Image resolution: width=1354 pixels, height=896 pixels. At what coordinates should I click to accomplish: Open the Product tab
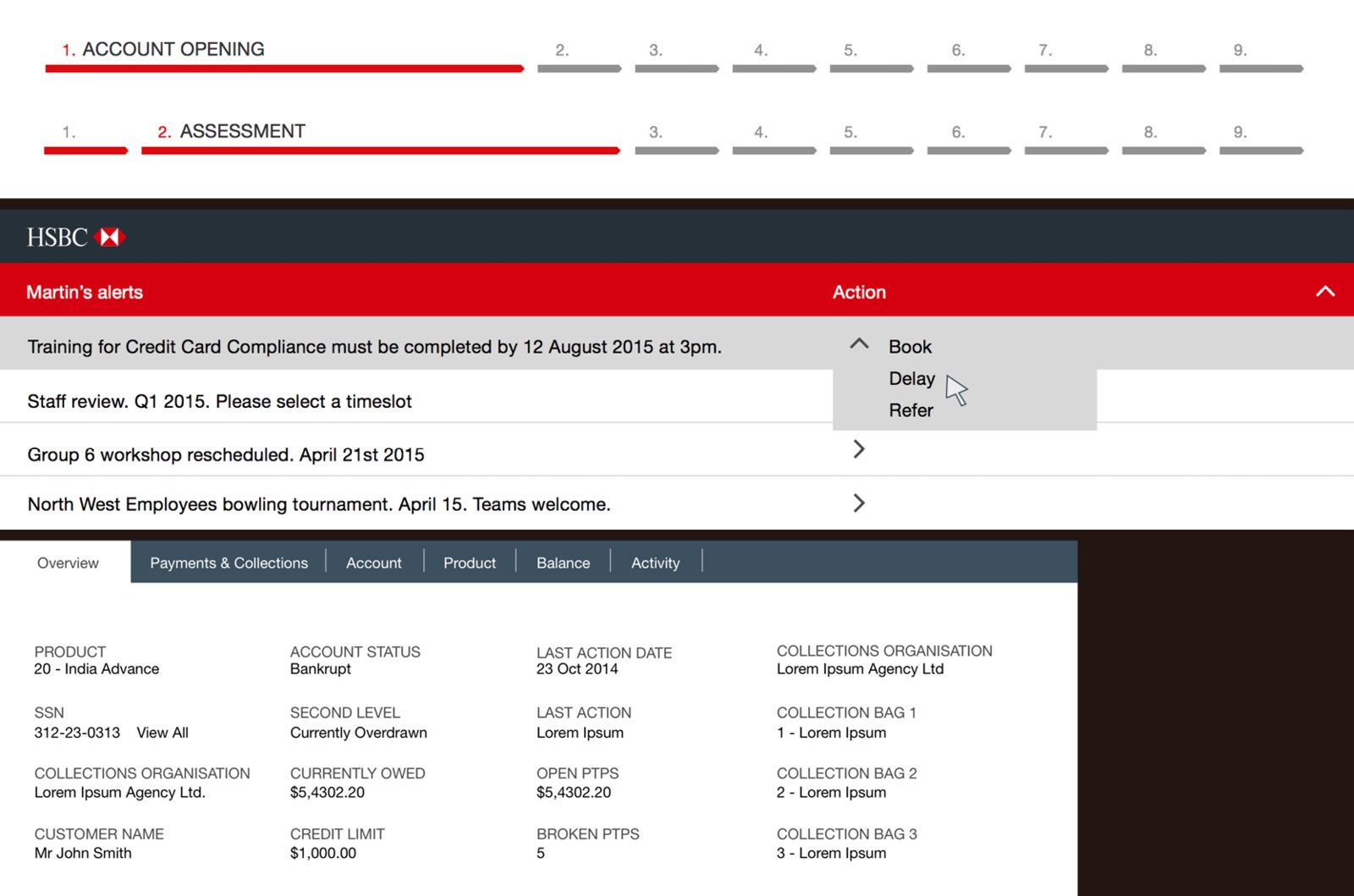[x=470, y=563]
